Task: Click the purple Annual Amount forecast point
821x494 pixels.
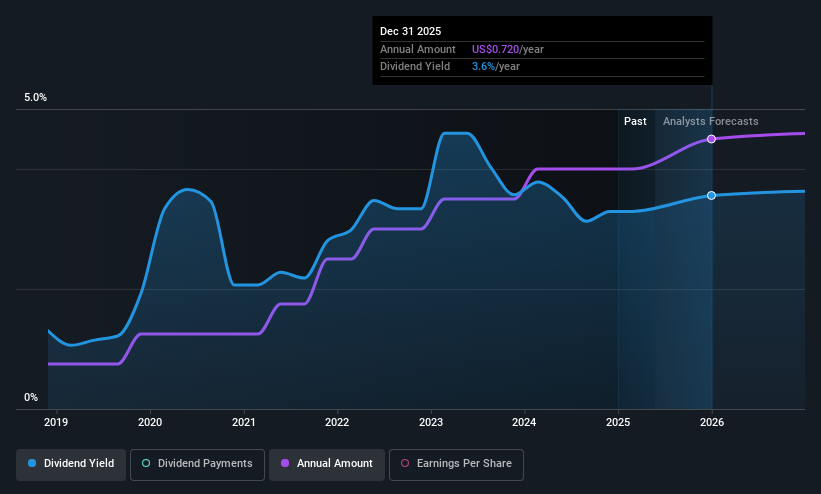Action: (711, 139)
